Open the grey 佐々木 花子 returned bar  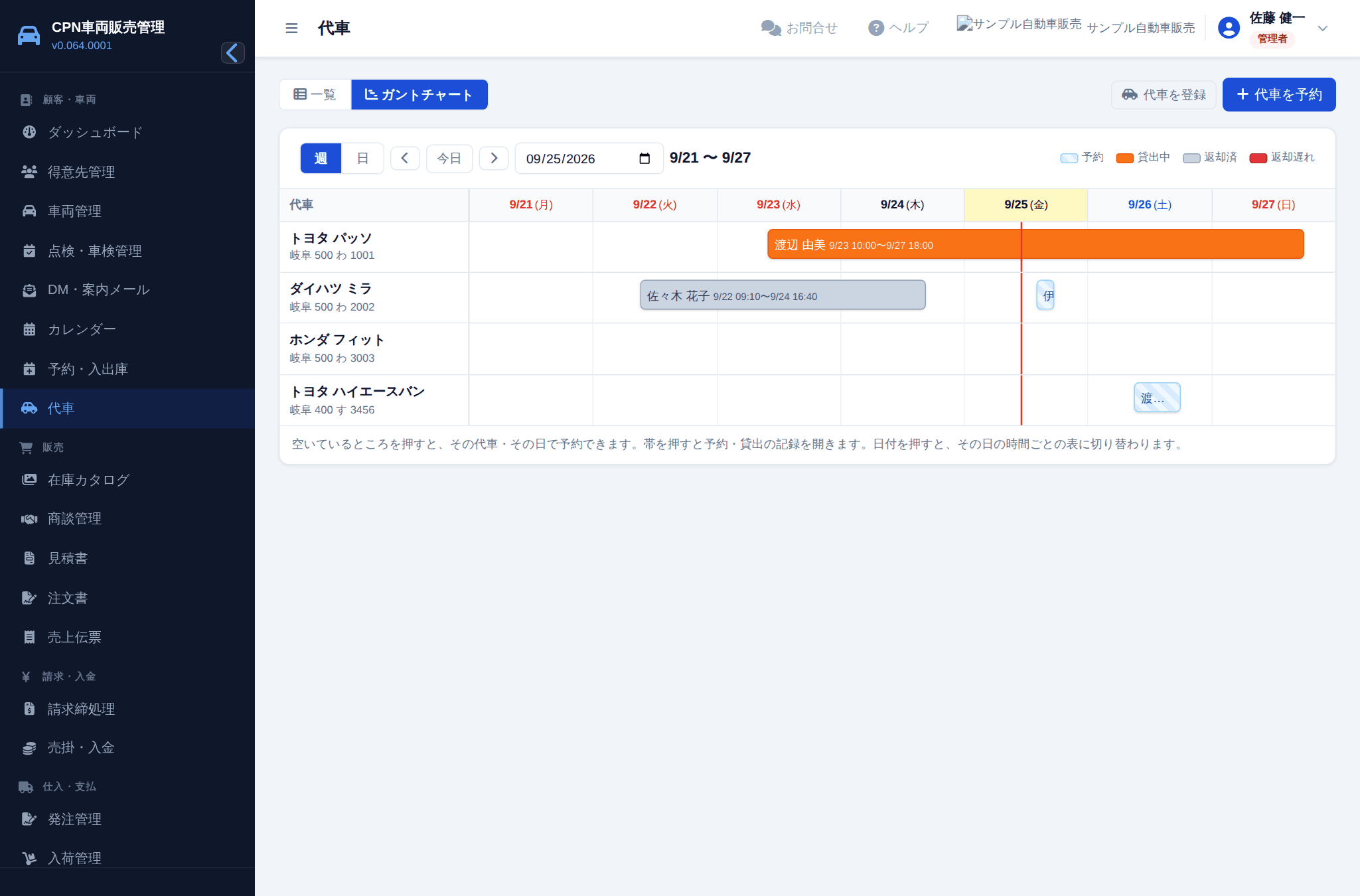[x=783, y=295]
